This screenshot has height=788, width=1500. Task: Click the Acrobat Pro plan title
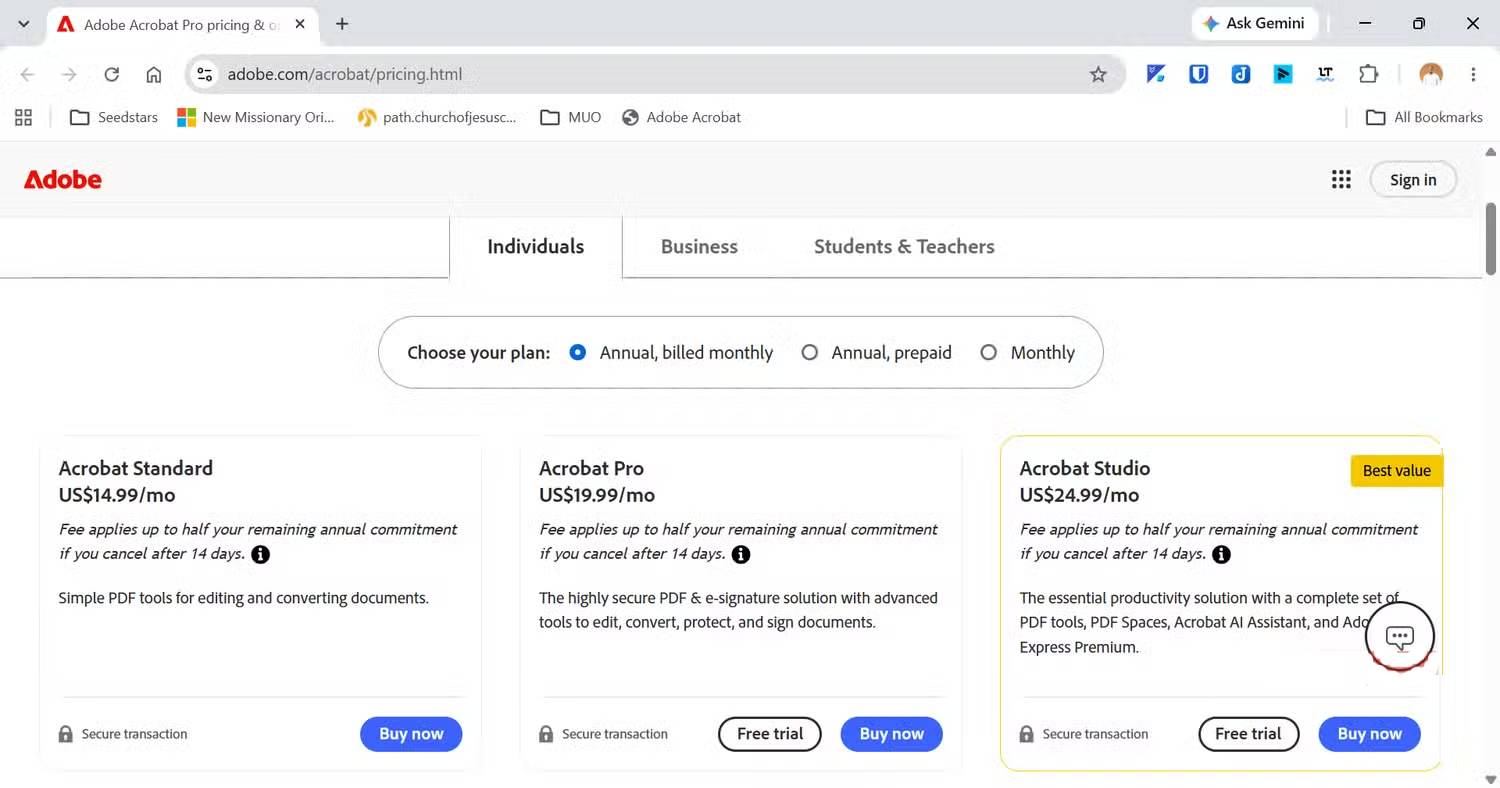[x=591, y=468]
